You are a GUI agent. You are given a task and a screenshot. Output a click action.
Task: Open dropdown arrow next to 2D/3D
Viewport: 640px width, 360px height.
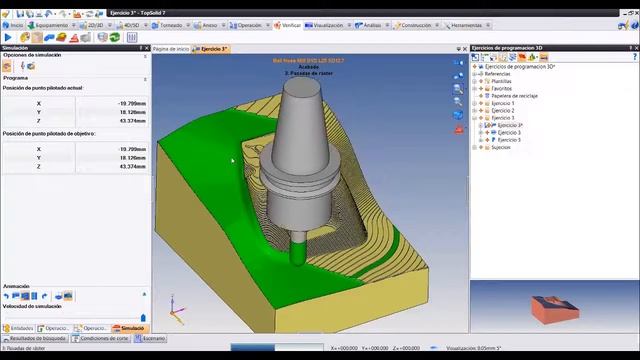[x=109, y=25]
